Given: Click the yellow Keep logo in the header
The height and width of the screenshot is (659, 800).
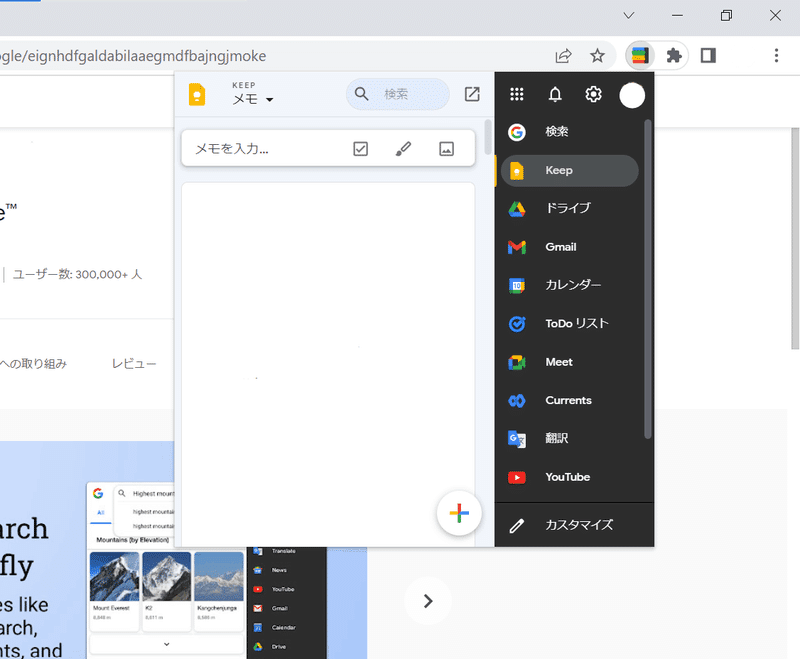Looking at the screenshot, I should (197, 94).
